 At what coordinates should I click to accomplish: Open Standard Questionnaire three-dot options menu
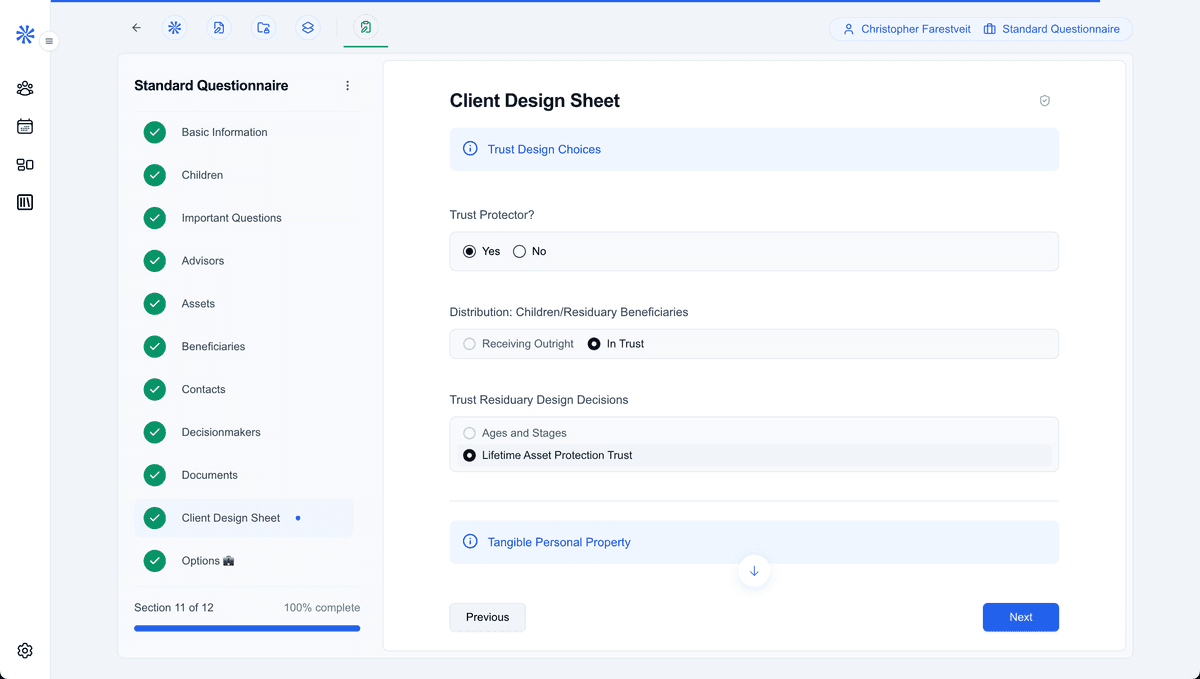[347, 86]
